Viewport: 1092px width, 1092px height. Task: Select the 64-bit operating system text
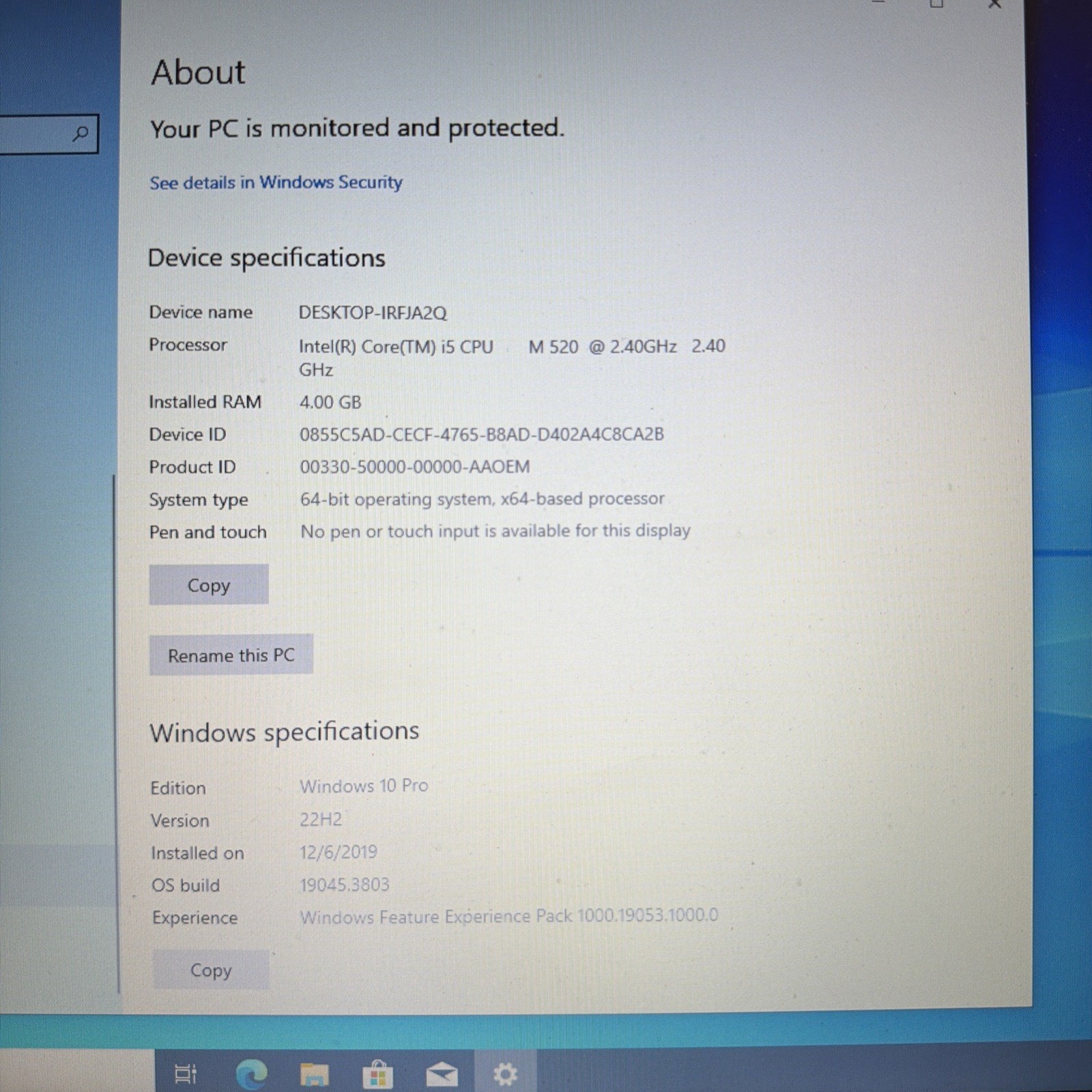[x=483, y=499]
